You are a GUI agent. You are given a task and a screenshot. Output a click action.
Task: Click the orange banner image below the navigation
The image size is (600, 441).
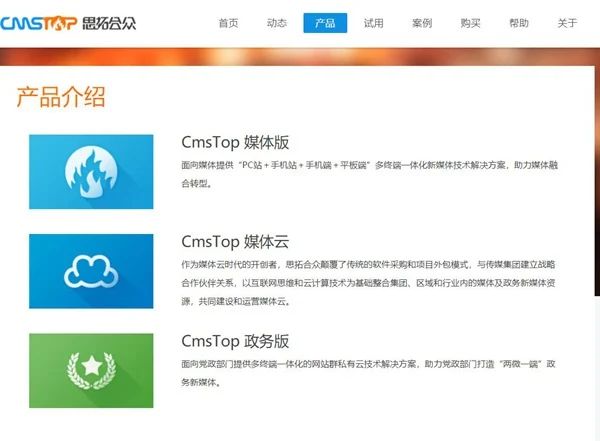(300, 57)
